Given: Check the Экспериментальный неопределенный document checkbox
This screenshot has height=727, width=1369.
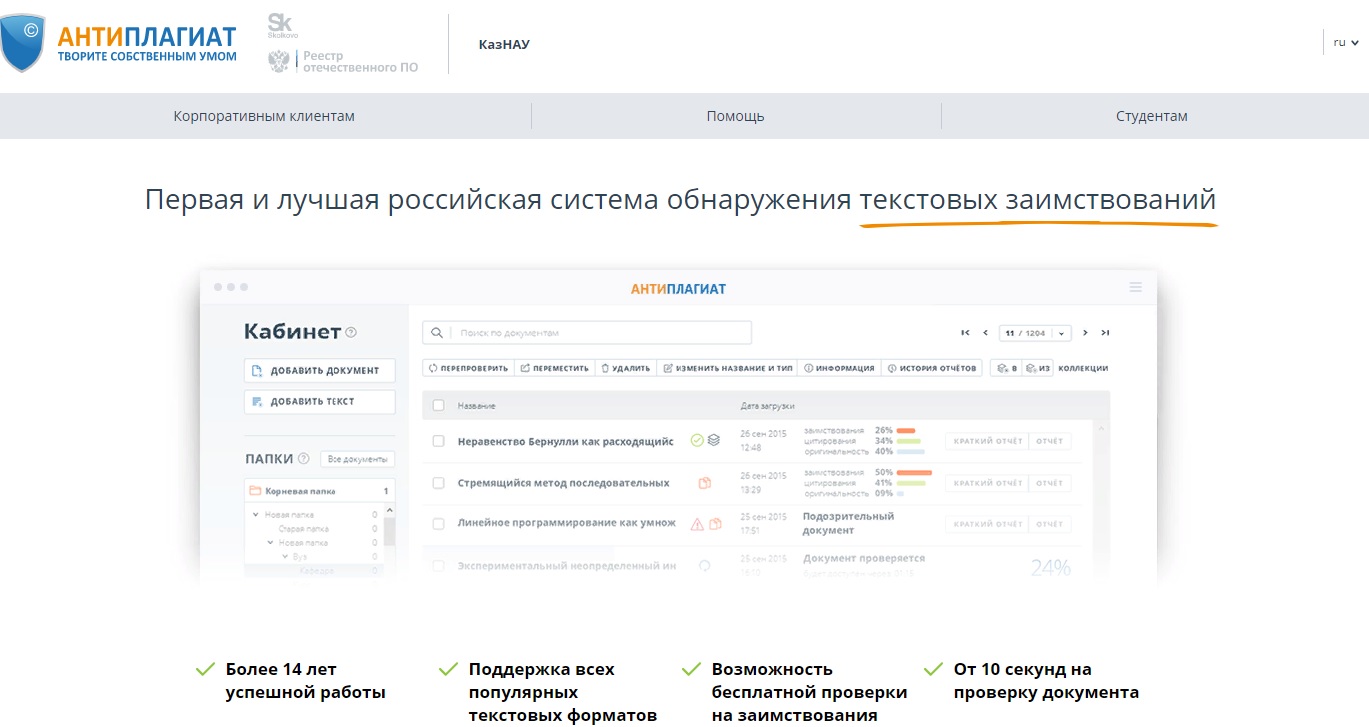Looking at the screenshot, I should click(x=438, y=565).
